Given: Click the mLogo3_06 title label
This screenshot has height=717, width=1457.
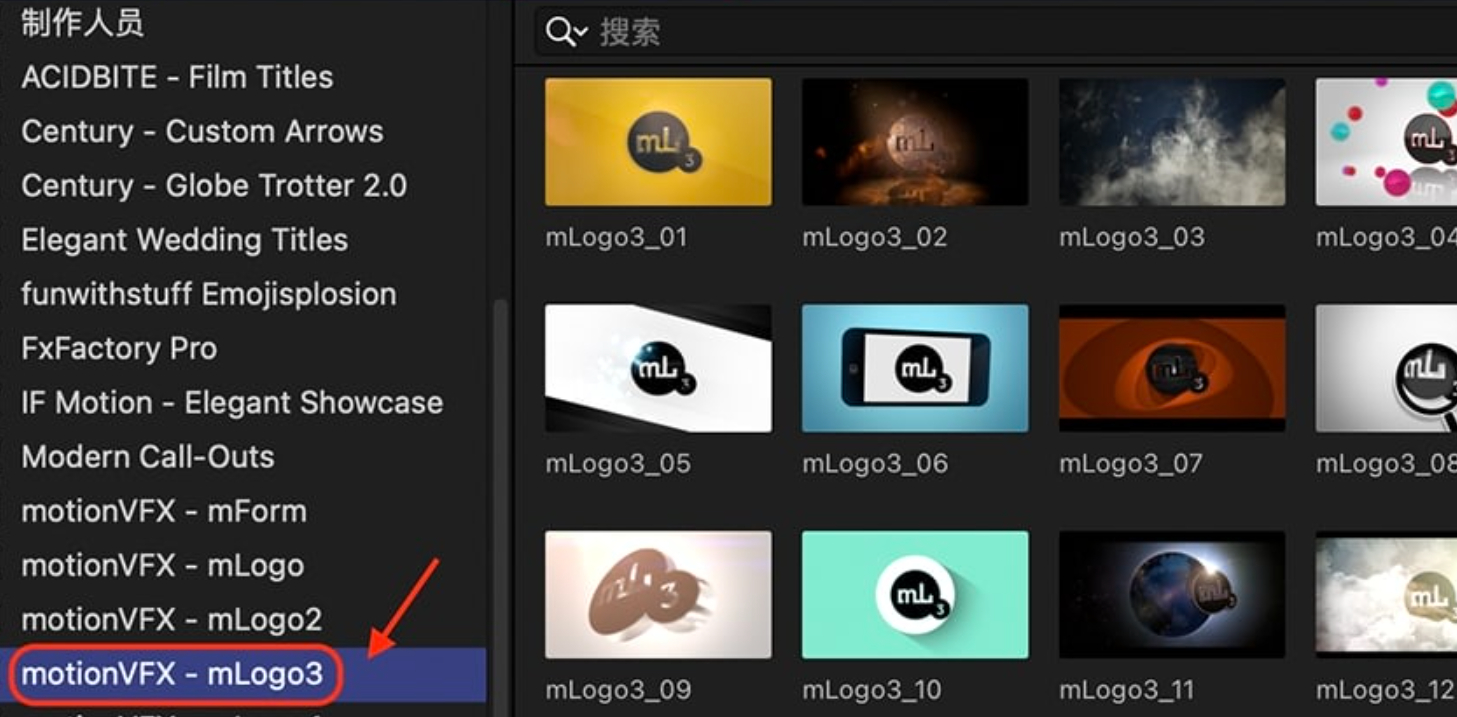Looking at the screenshot, I should [x=875, y=464].
